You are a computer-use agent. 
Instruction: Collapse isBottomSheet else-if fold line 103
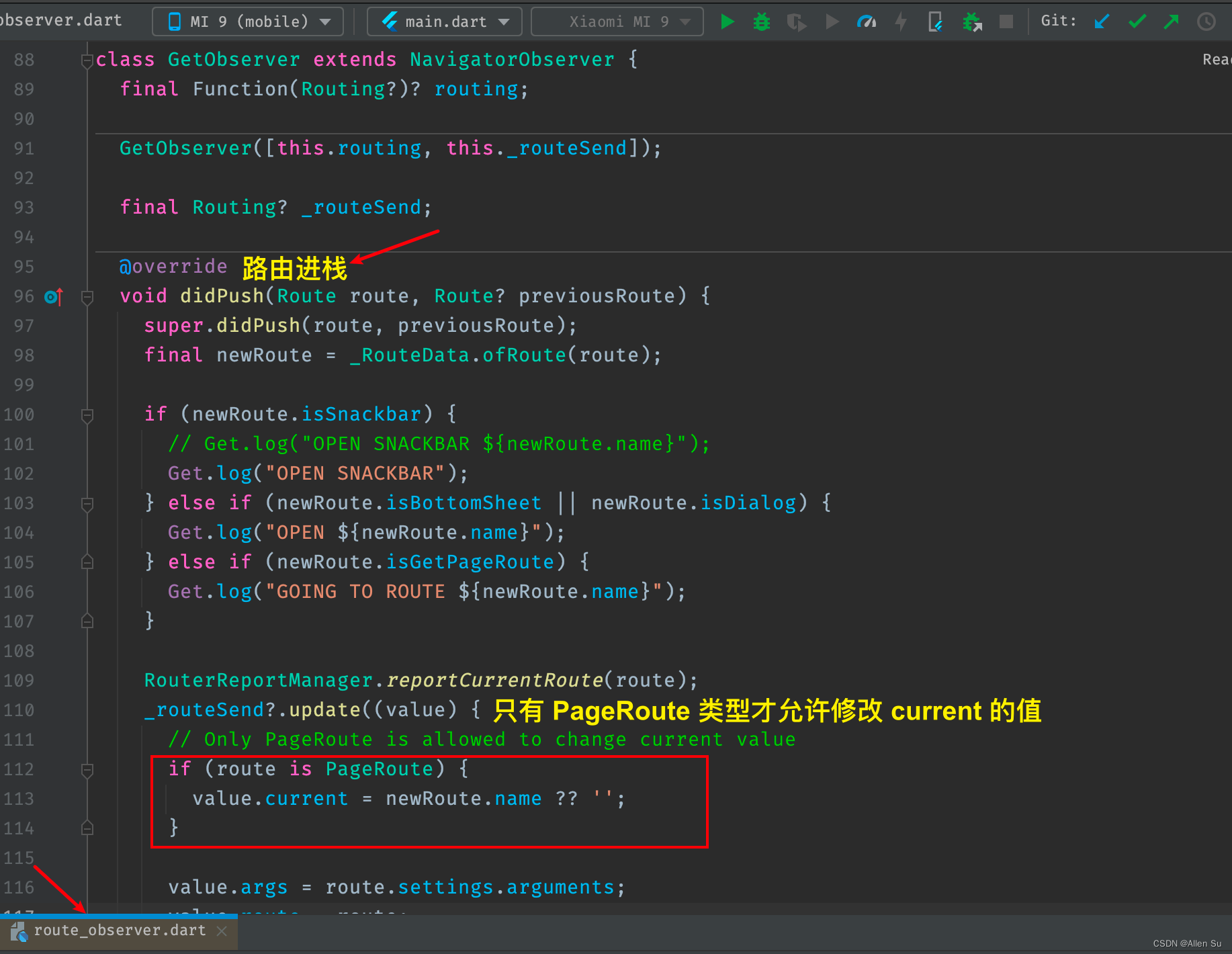click(87, 504)
